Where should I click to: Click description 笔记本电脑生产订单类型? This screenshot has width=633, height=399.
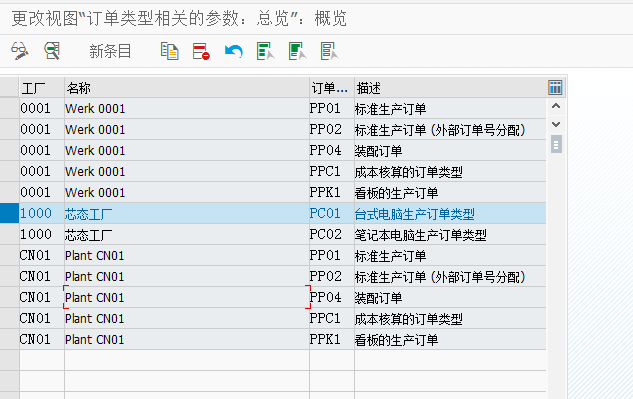coord(421,235)
